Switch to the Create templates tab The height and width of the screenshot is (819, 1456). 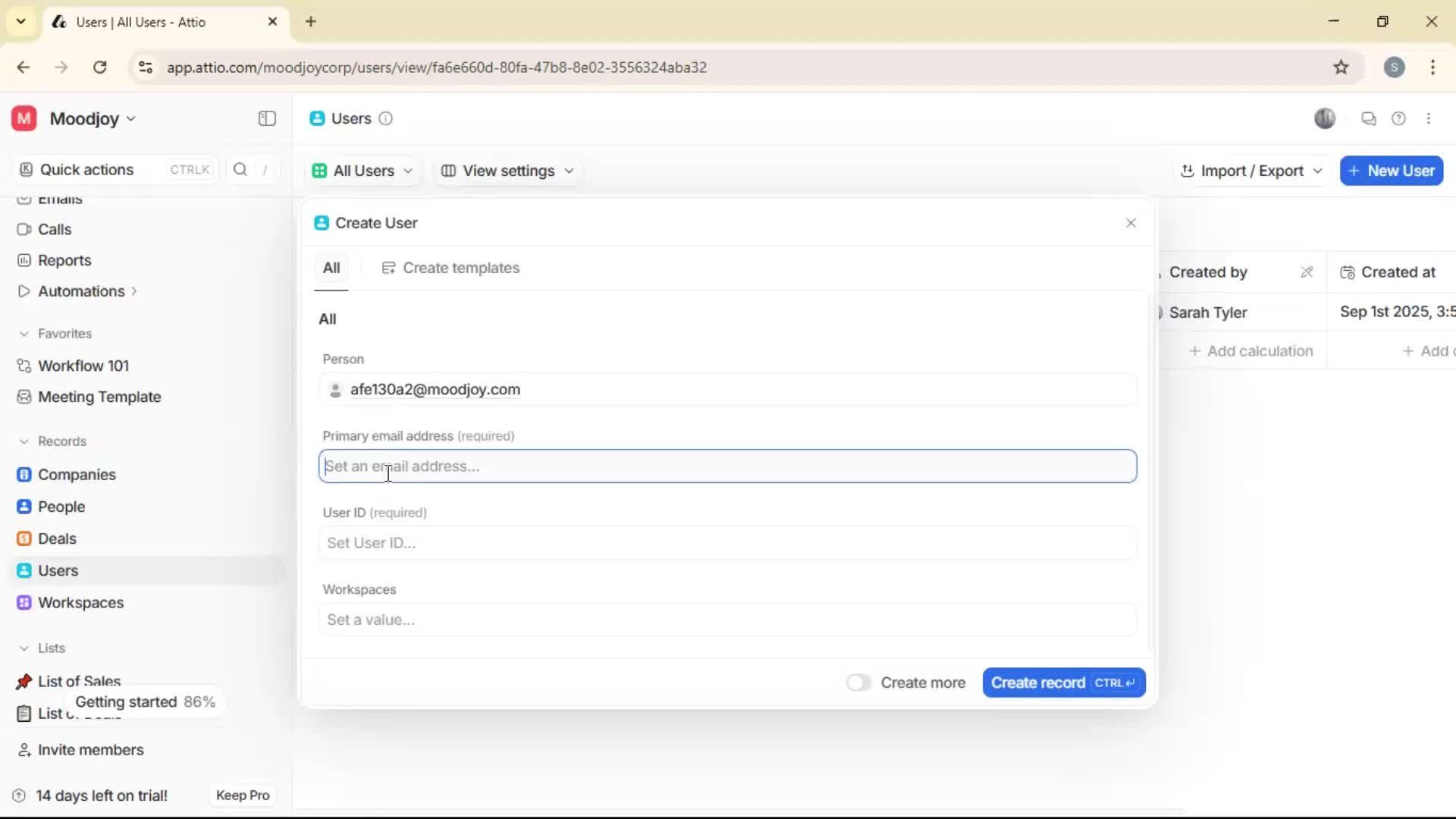coord(452,268)
